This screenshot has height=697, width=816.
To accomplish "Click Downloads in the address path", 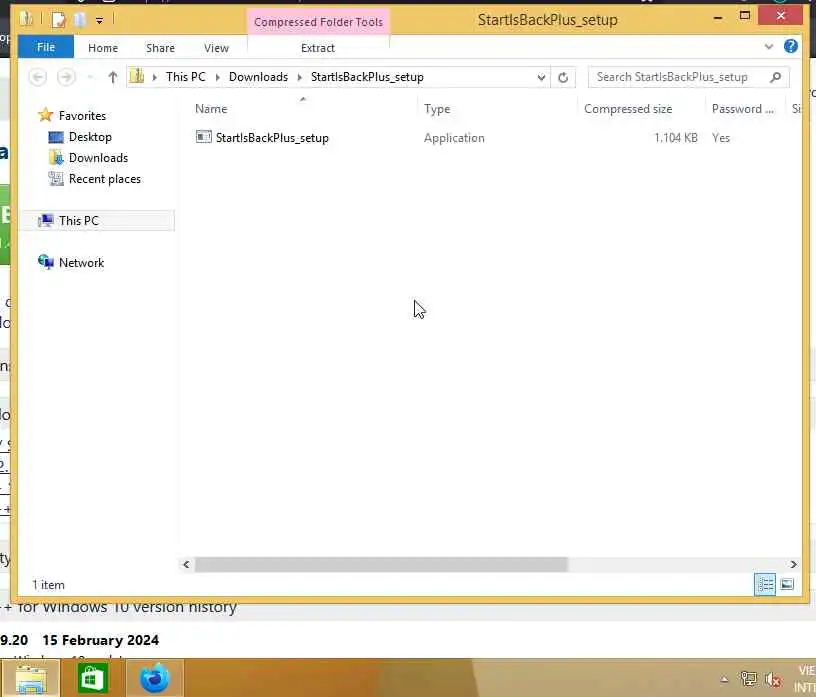I will (258, 77).
